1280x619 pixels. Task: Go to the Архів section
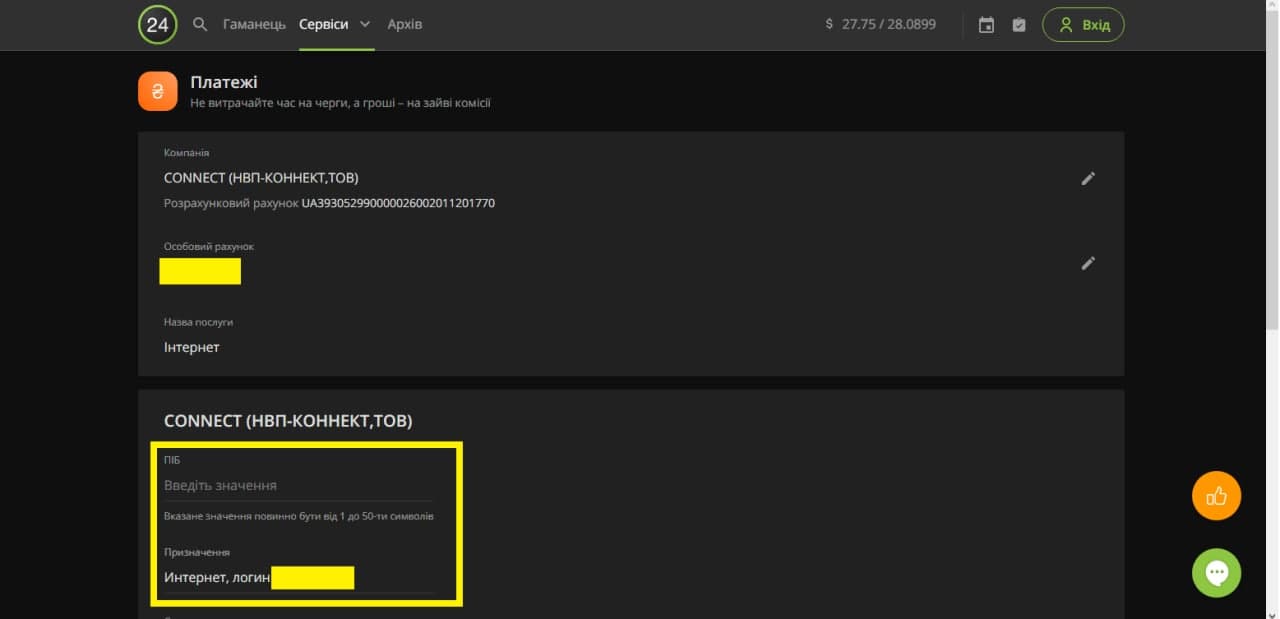[404, 24]
